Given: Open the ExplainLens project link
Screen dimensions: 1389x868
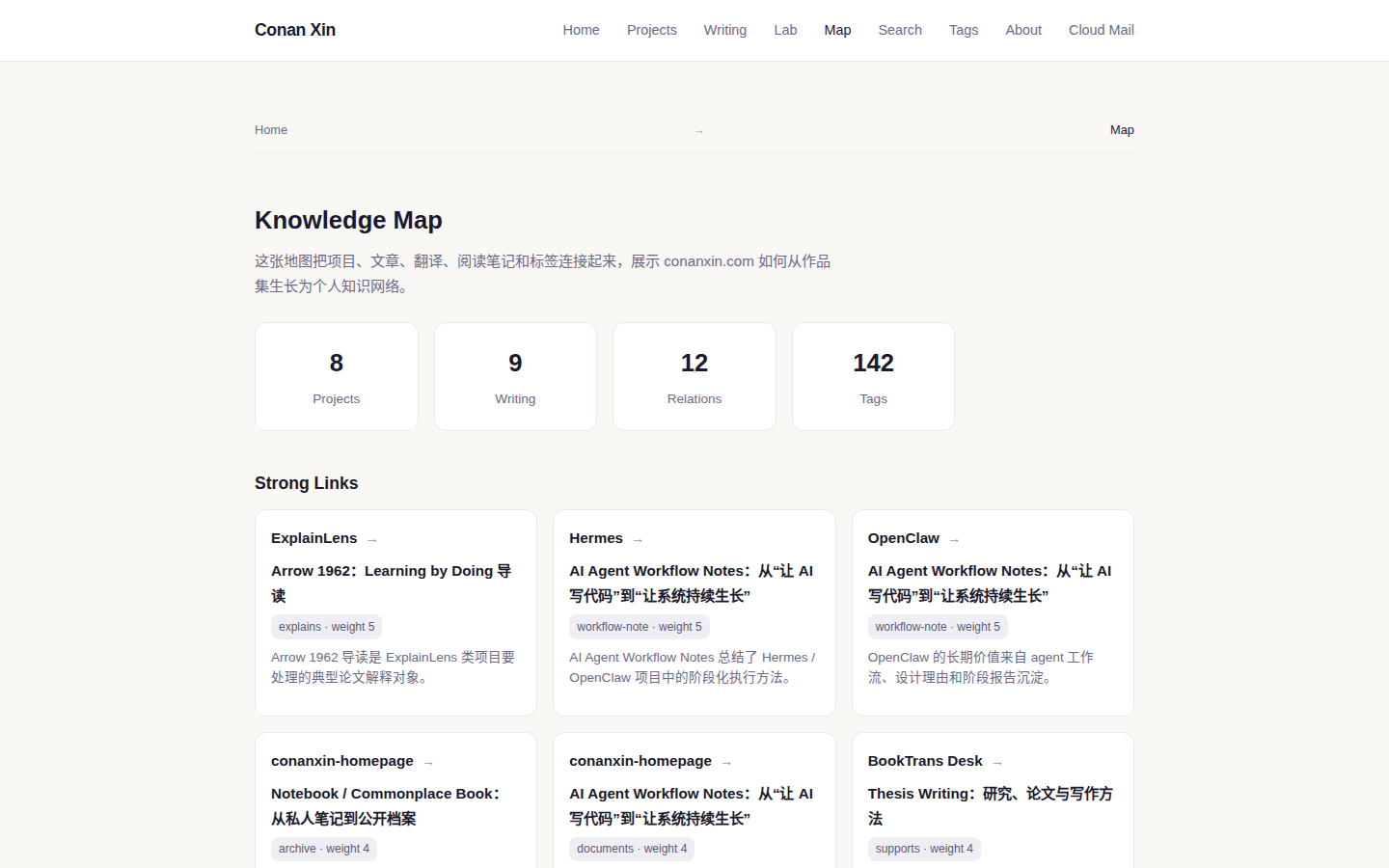Looking at the screenshot, I should click(313, 538).
